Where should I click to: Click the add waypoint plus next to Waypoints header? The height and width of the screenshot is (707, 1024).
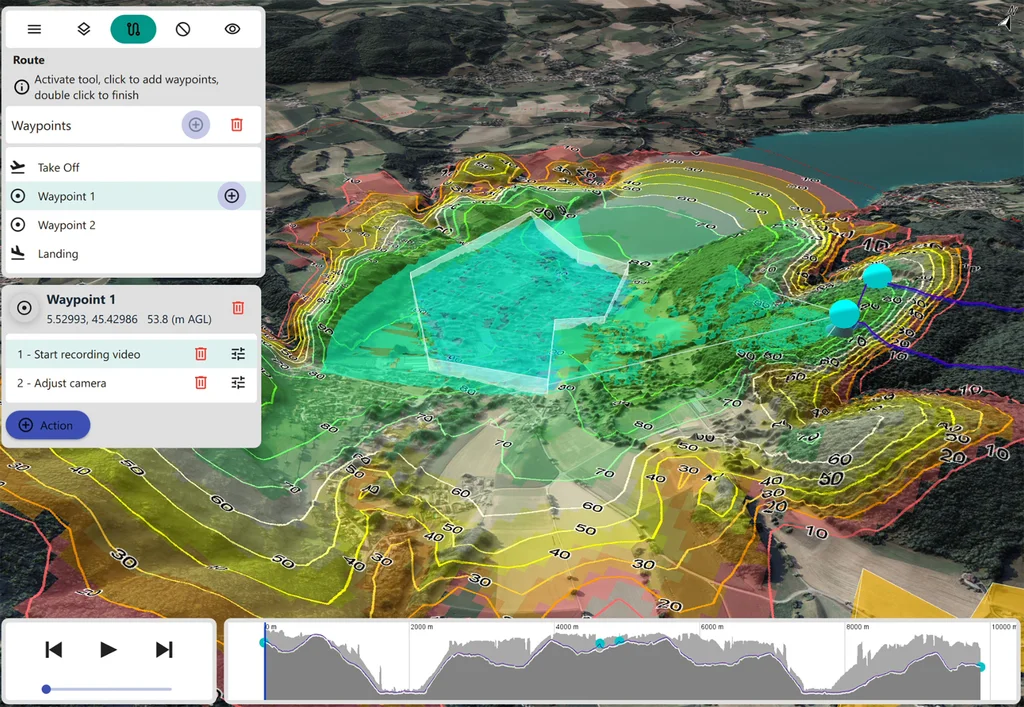(x=195, y=125)
